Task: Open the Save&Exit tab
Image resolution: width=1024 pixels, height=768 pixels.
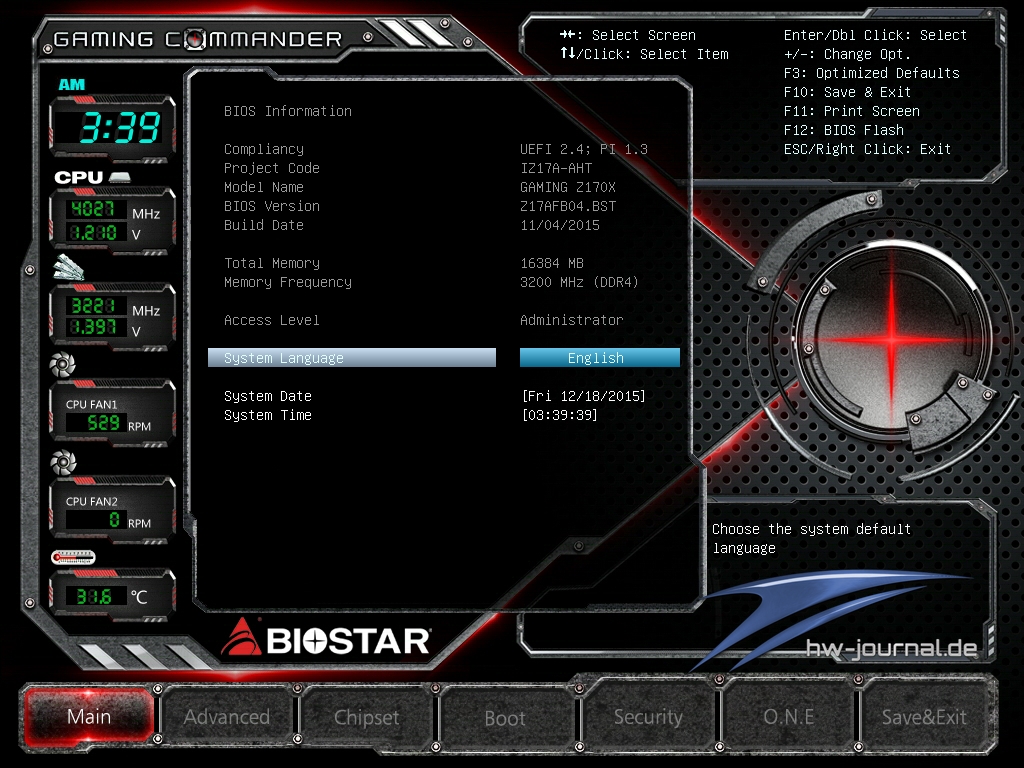Action: (924, 716)
